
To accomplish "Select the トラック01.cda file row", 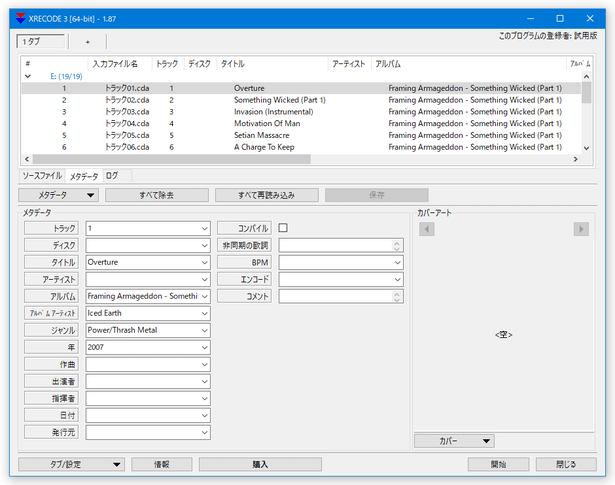I will [x=301, y=88].
